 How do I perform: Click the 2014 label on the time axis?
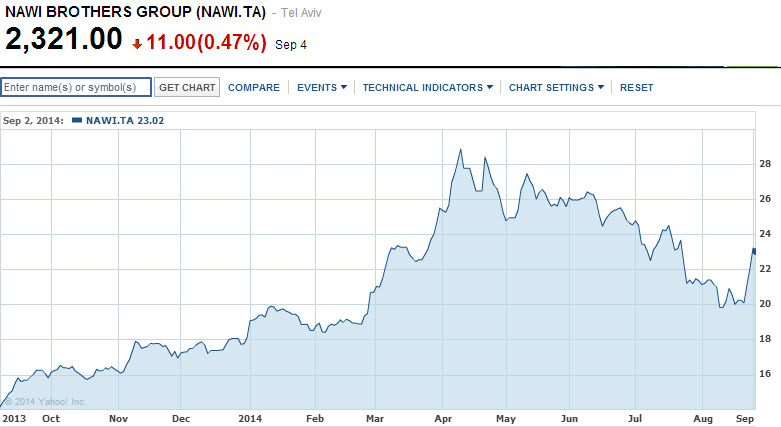coord(250,419)
